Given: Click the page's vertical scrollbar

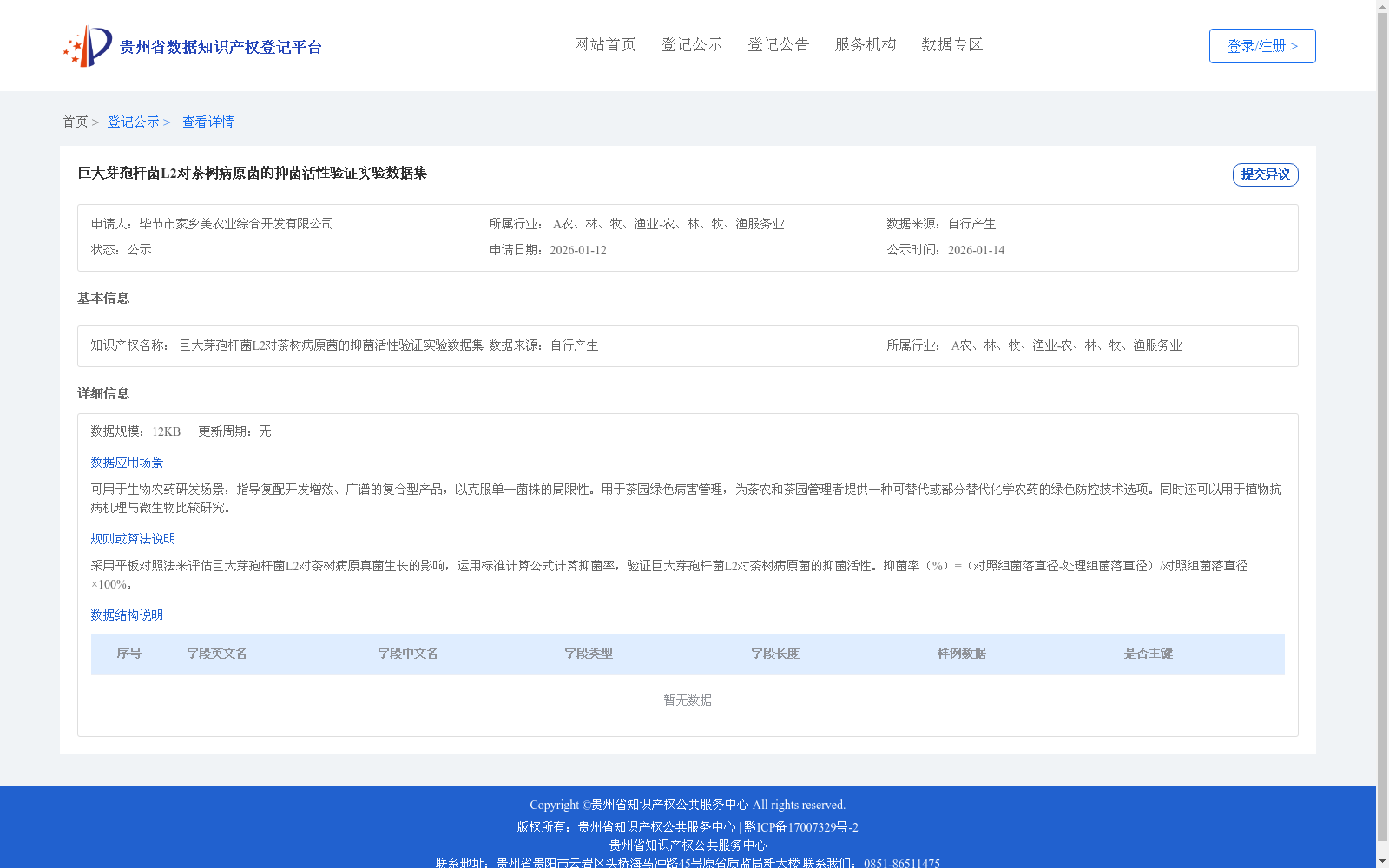Looking at the screenshot, I should pos(1382,425).
